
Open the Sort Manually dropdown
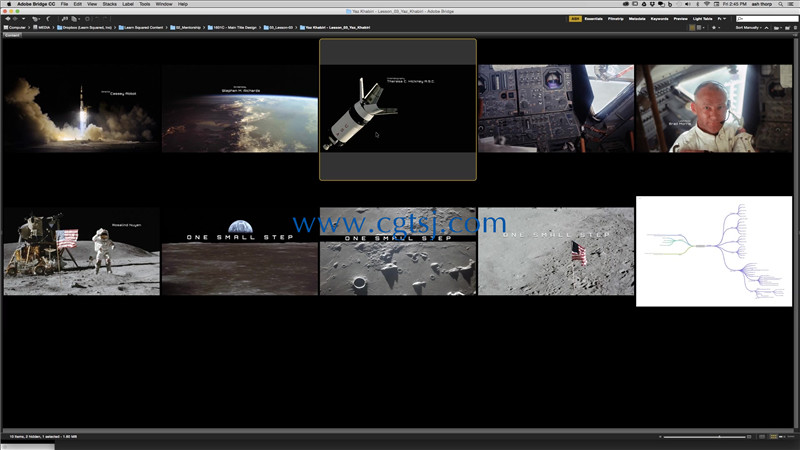(x=748, y=28)
